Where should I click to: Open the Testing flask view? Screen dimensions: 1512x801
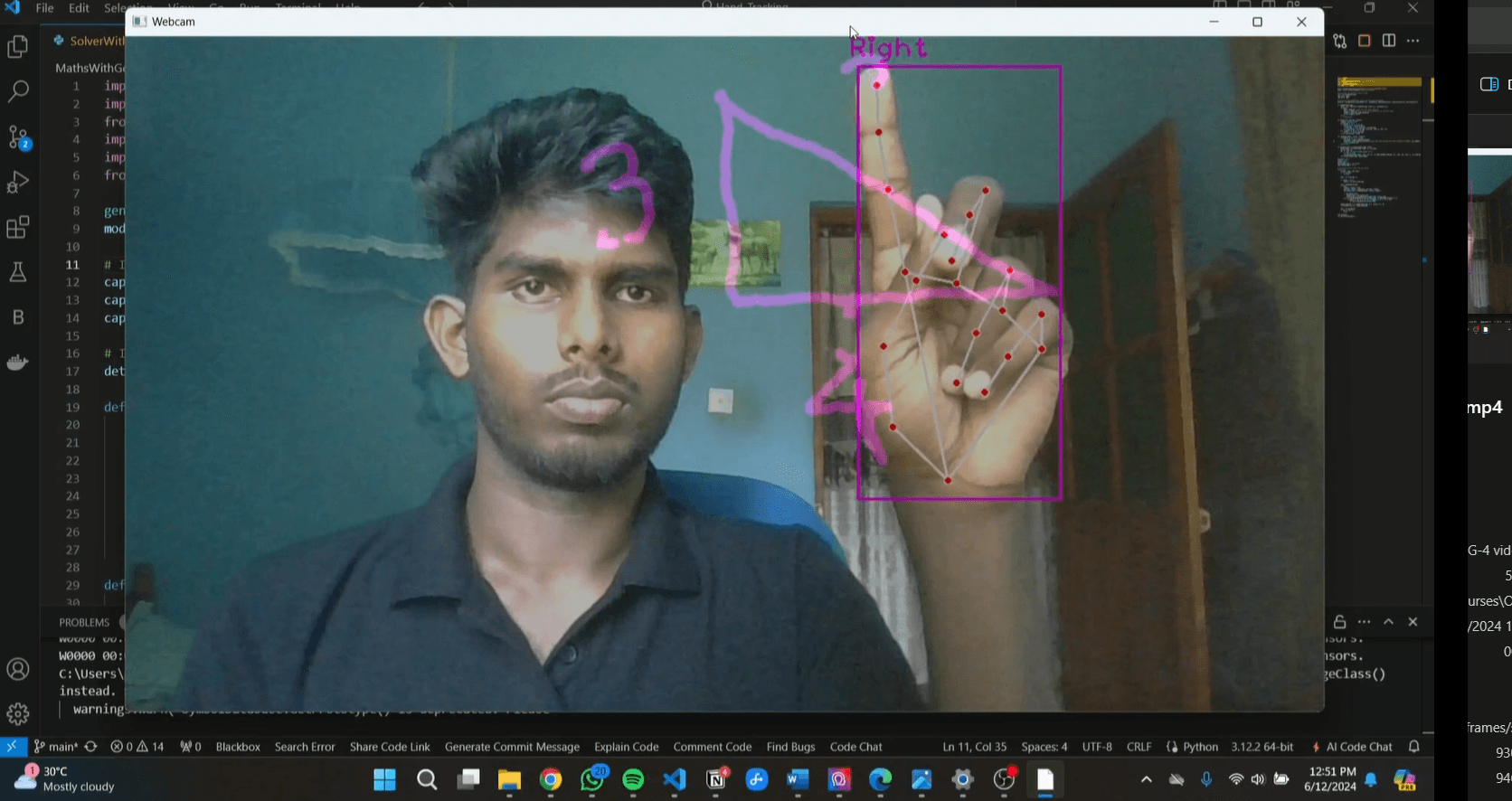tap(18, 272)
